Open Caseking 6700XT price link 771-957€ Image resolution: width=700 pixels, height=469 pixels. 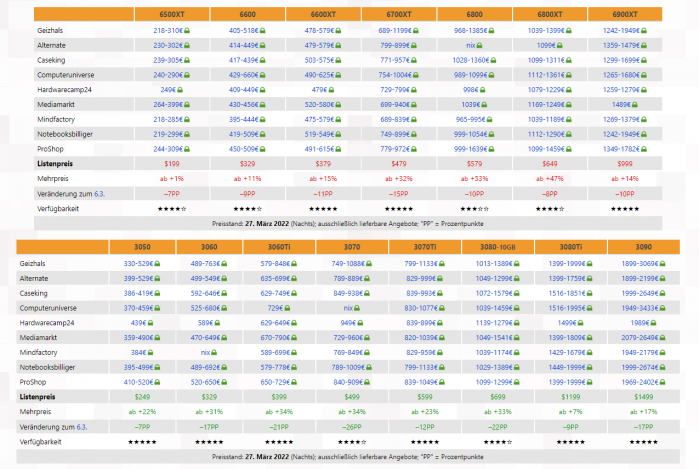point(396,60)
